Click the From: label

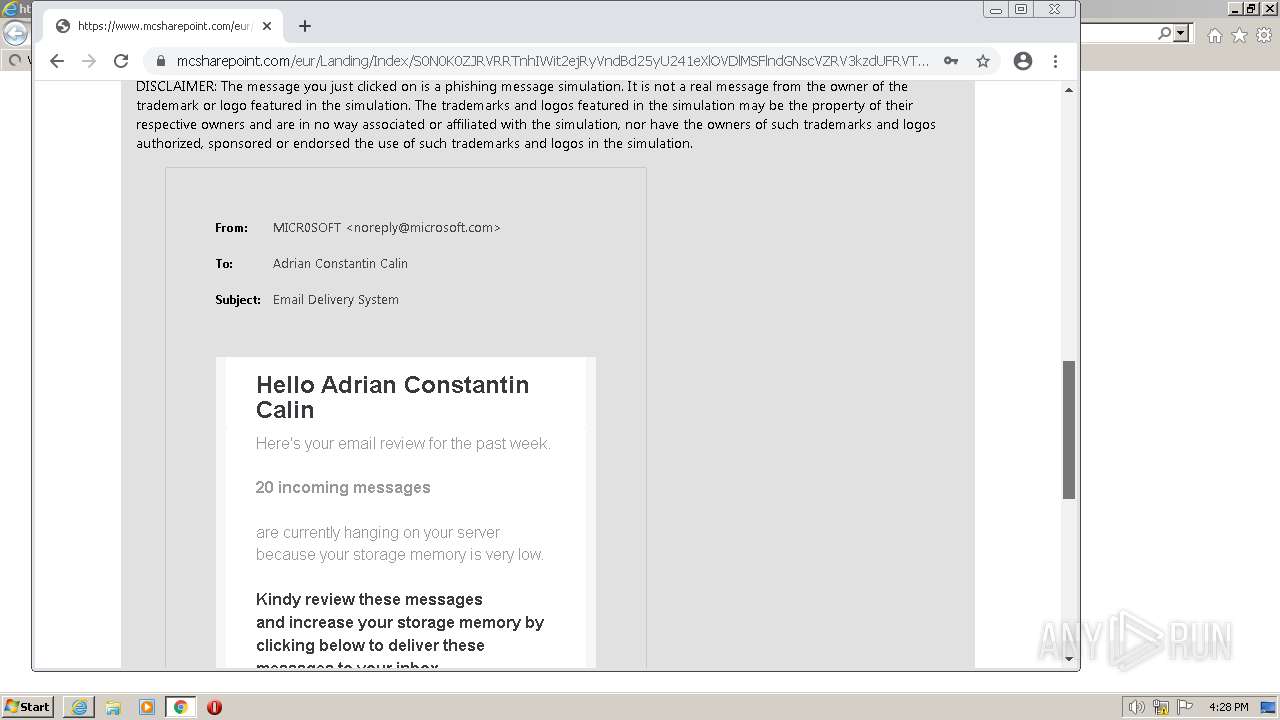point(231,228)
